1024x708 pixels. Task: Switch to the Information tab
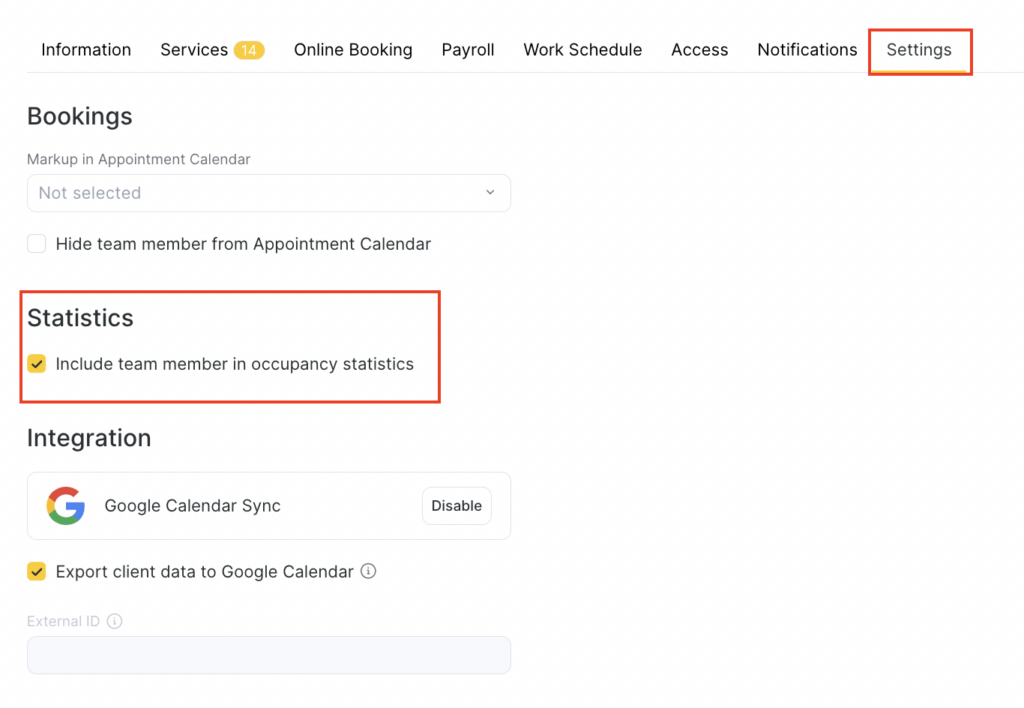click(86, 50)
